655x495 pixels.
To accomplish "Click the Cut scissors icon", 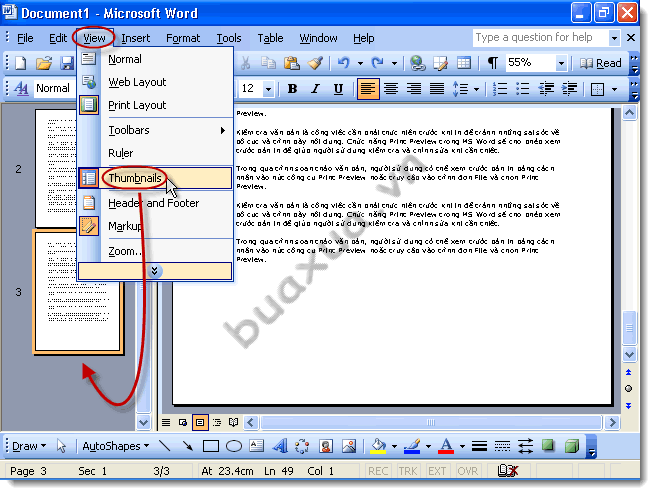I will tap(246, 63).
